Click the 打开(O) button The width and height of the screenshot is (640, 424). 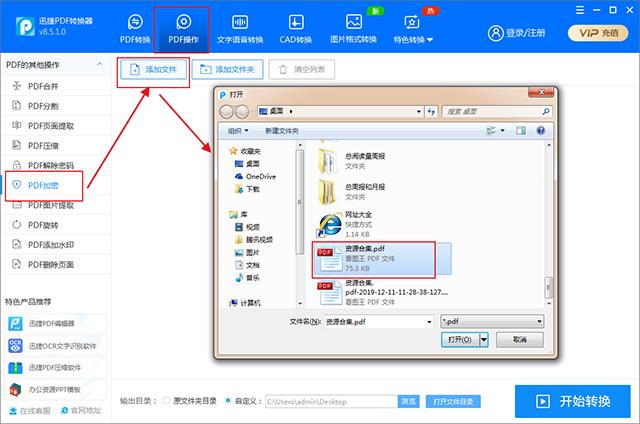coord(460,340)
